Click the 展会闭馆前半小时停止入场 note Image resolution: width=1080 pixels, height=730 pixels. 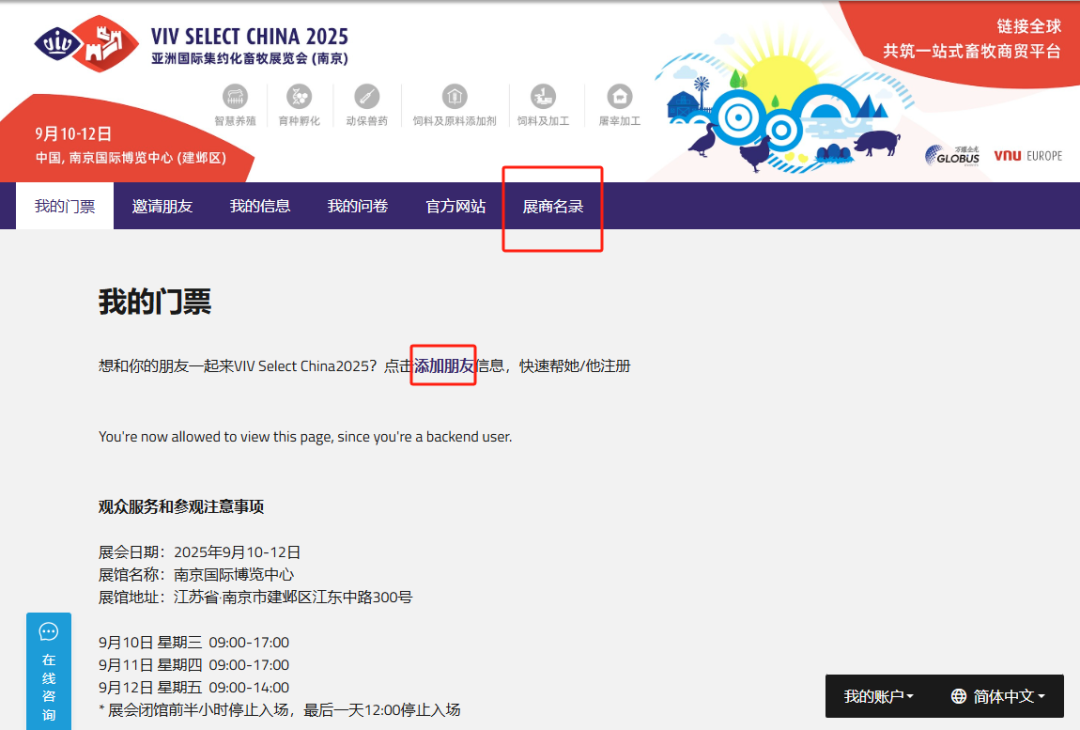pos(280,710)
